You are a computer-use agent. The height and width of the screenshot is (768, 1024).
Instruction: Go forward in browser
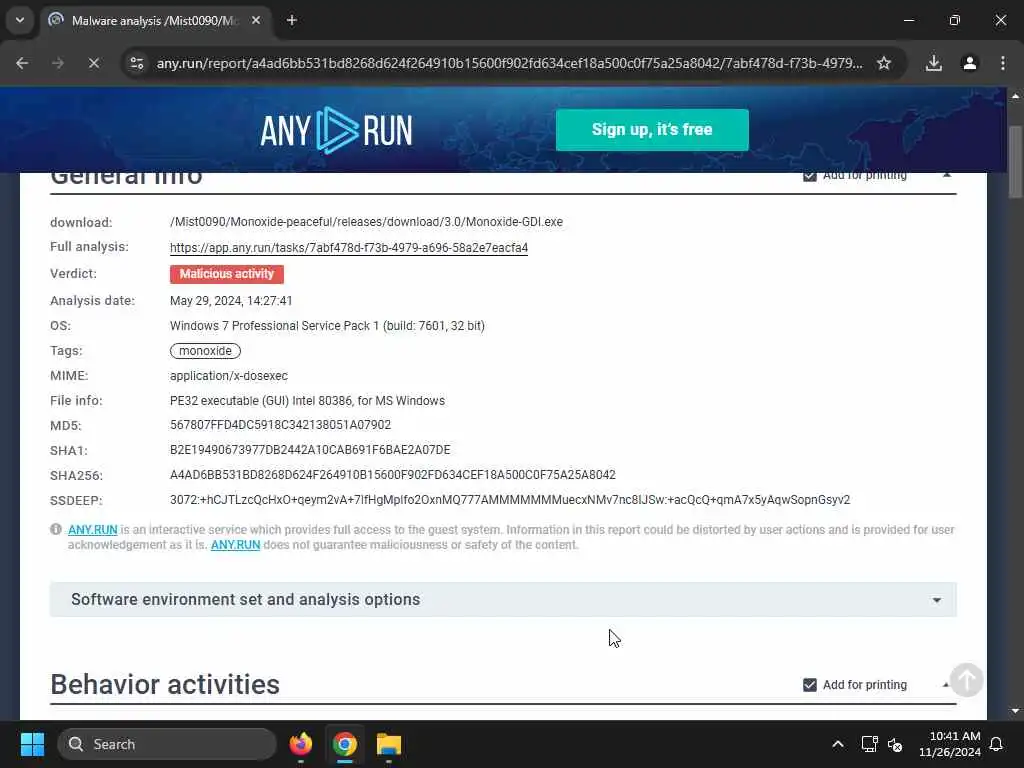pos(58,63)
